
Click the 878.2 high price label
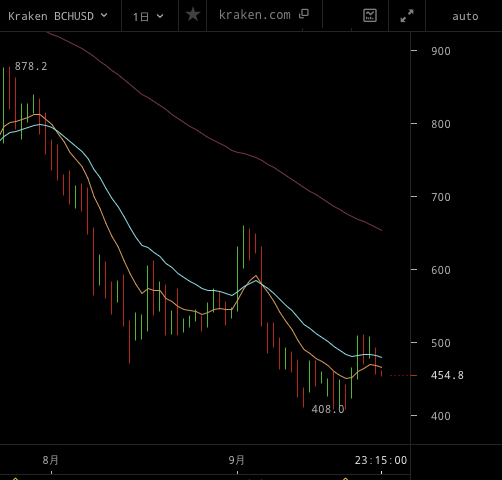(31, 66)
